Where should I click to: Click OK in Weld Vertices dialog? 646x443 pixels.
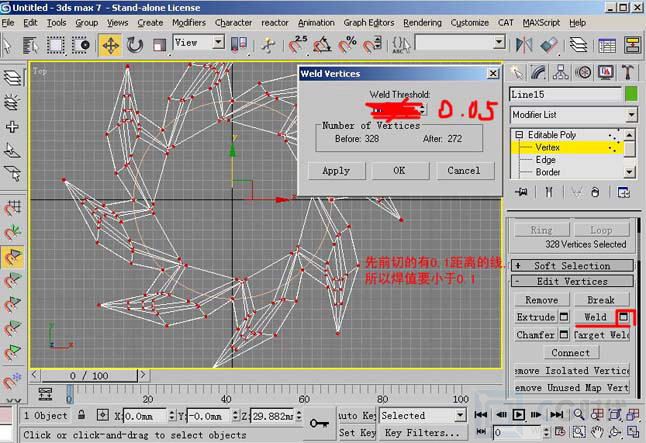pos(399,171)
